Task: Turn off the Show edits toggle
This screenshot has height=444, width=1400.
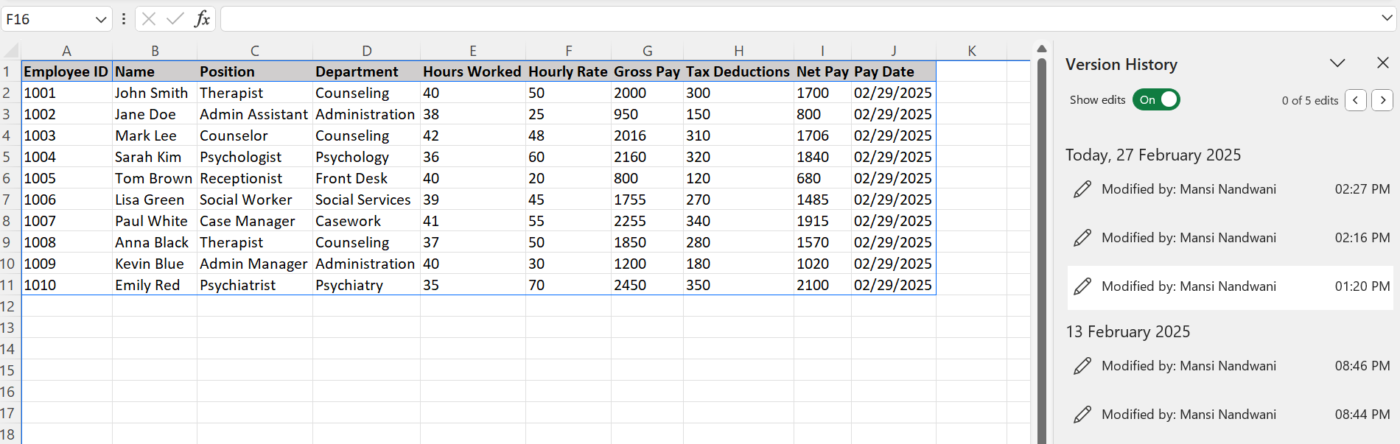Action: (x=1156, y=100)
